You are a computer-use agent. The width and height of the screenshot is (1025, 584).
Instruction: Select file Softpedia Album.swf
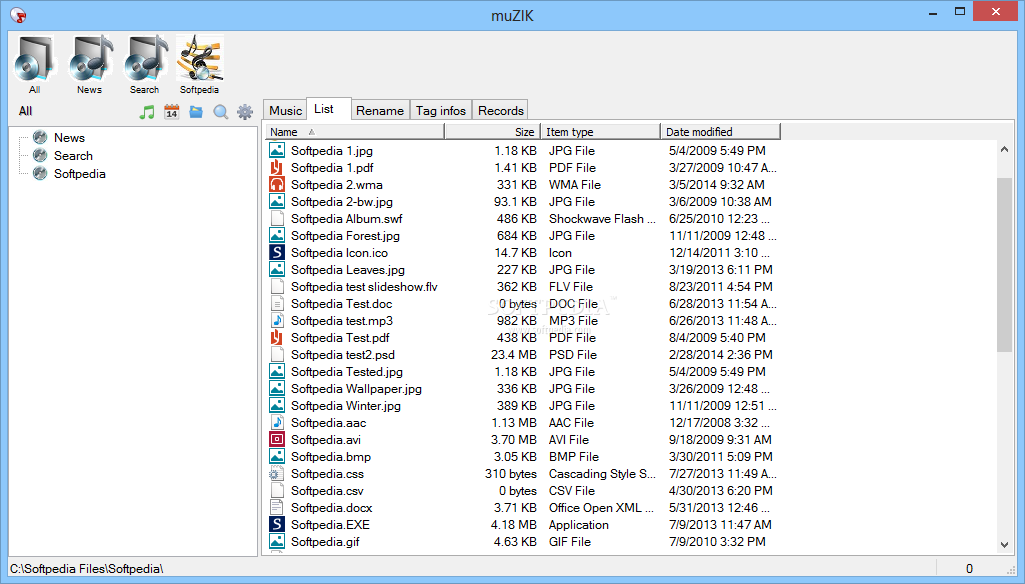pyautogui.click(x=346, y=218)
